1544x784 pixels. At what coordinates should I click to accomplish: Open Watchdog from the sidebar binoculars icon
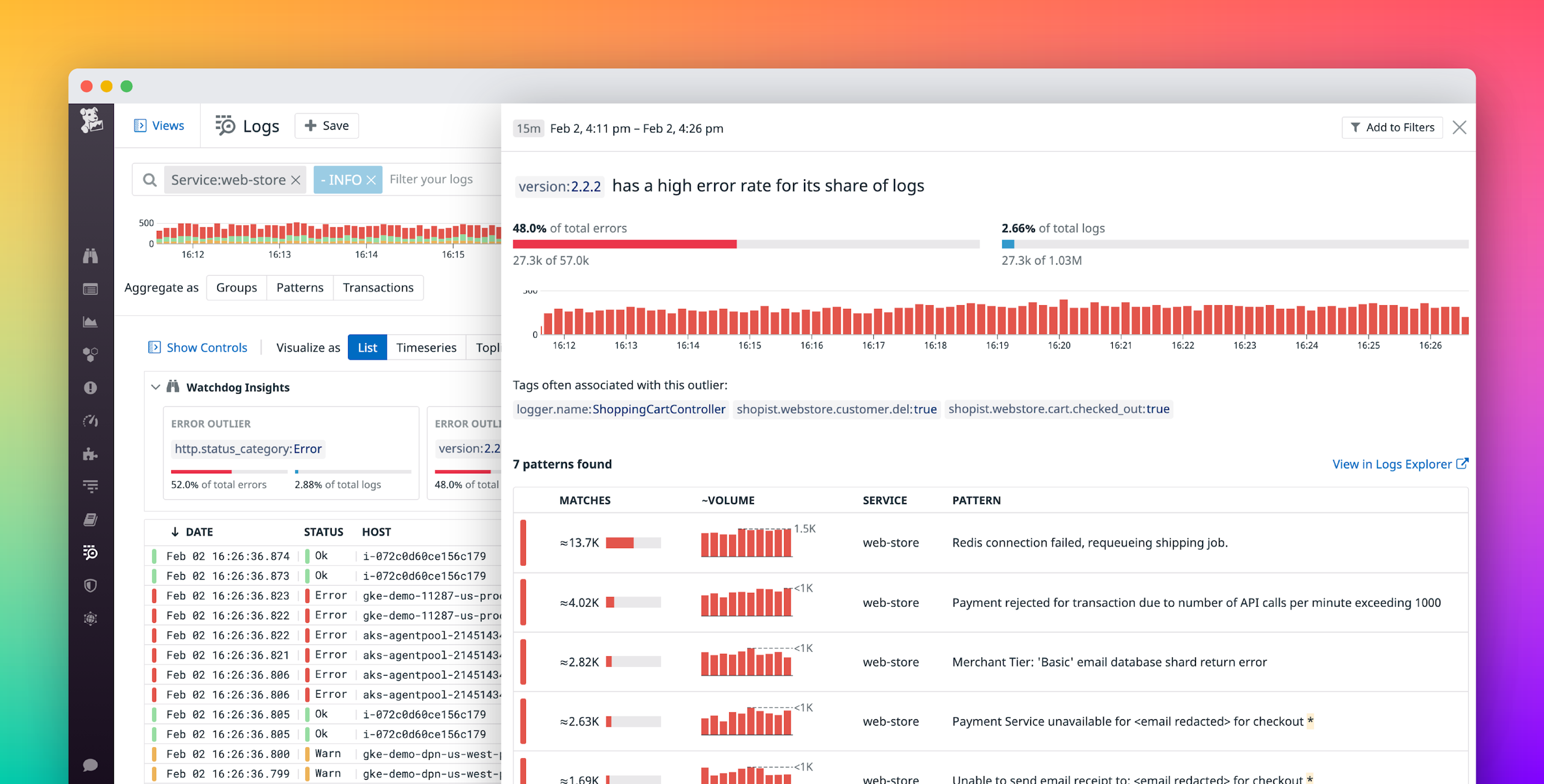[x=90, y=256]
